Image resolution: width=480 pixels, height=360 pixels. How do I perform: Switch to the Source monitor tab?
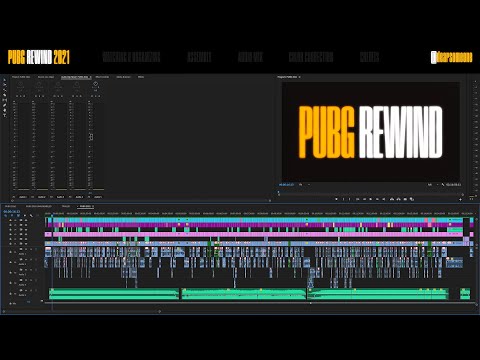point(46,77)
